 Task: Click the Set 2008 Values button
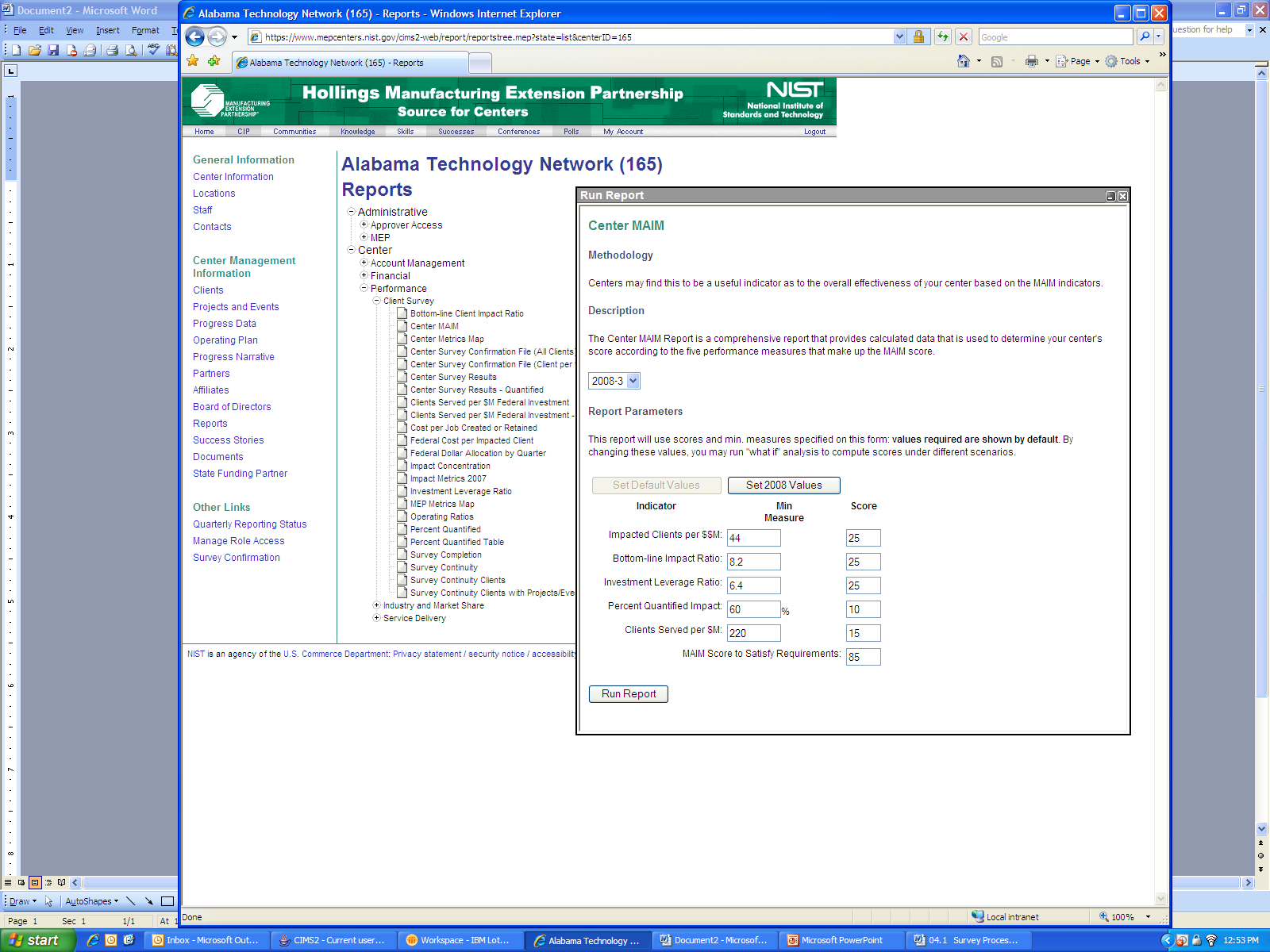tap(783, 485)
